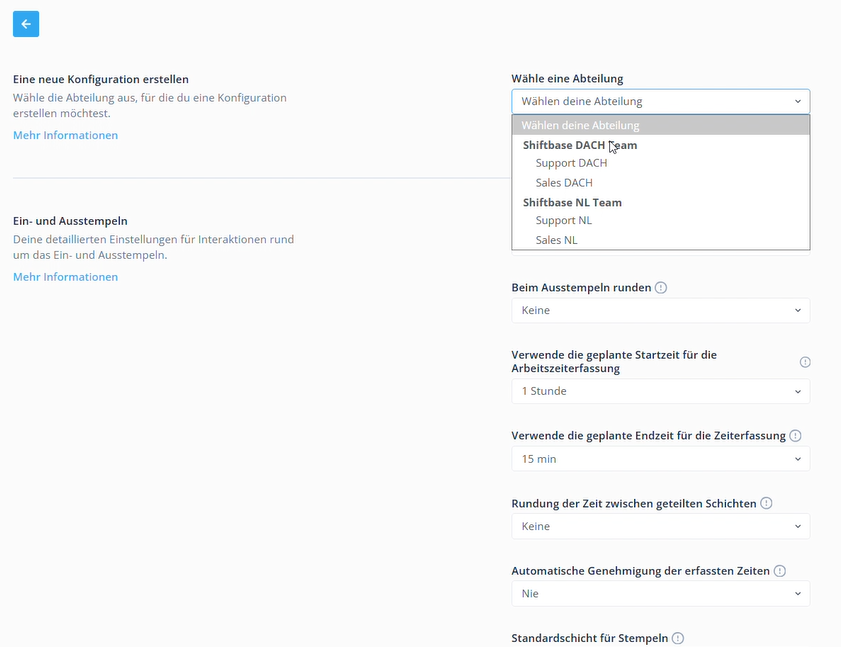This screenshot has width=841, height=647.
Task: Click info icon beside geplante Endzeit label
Action: pos(795,436)
